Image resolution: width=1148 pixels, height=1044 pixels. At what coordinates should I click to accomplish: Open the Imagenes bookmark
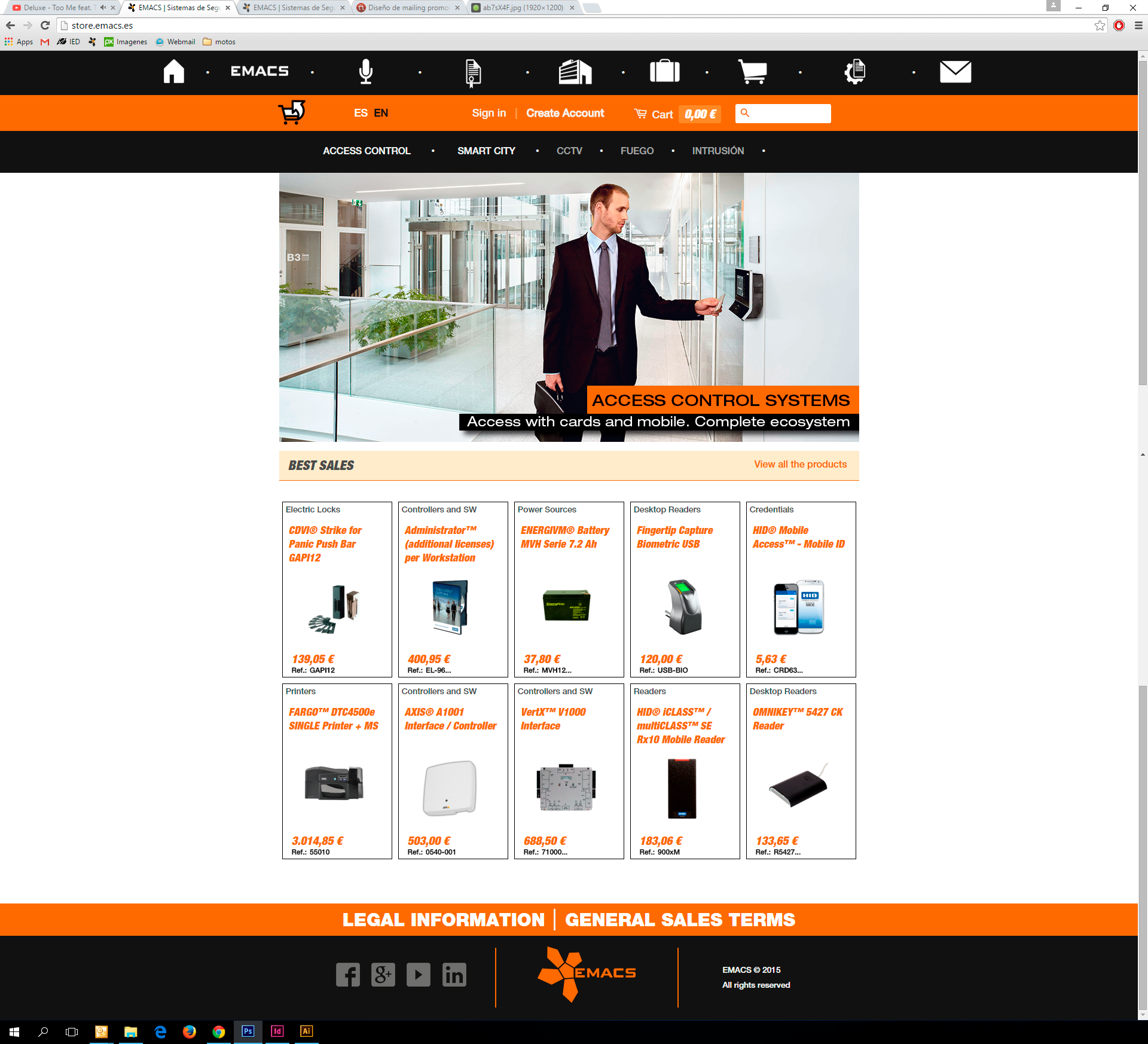[x=126, y=42]
